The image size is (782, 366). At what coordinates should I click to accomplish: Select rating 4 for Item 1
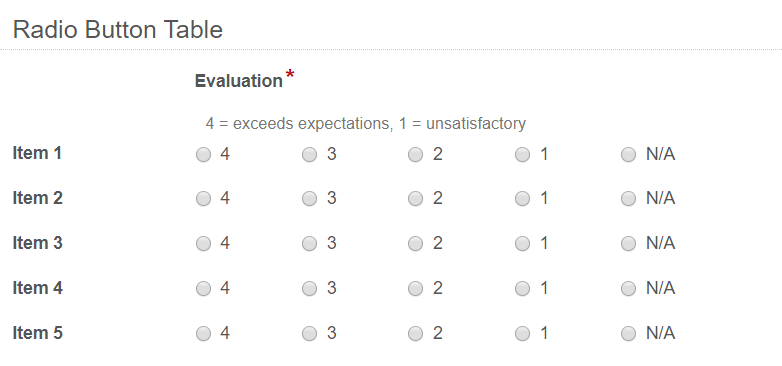[x=203, y=155]
